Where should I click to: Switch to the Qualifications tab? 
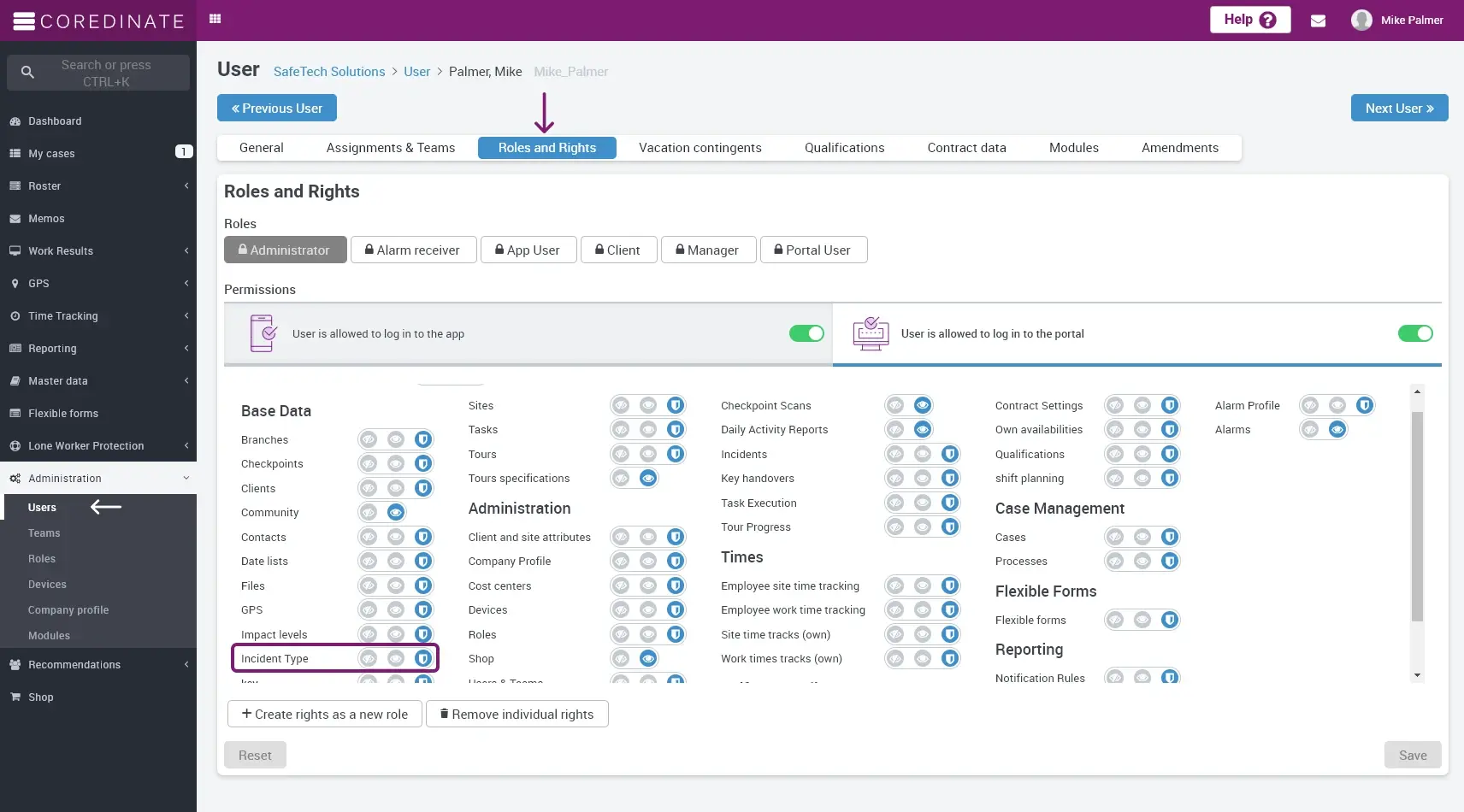tap(844, 148)
